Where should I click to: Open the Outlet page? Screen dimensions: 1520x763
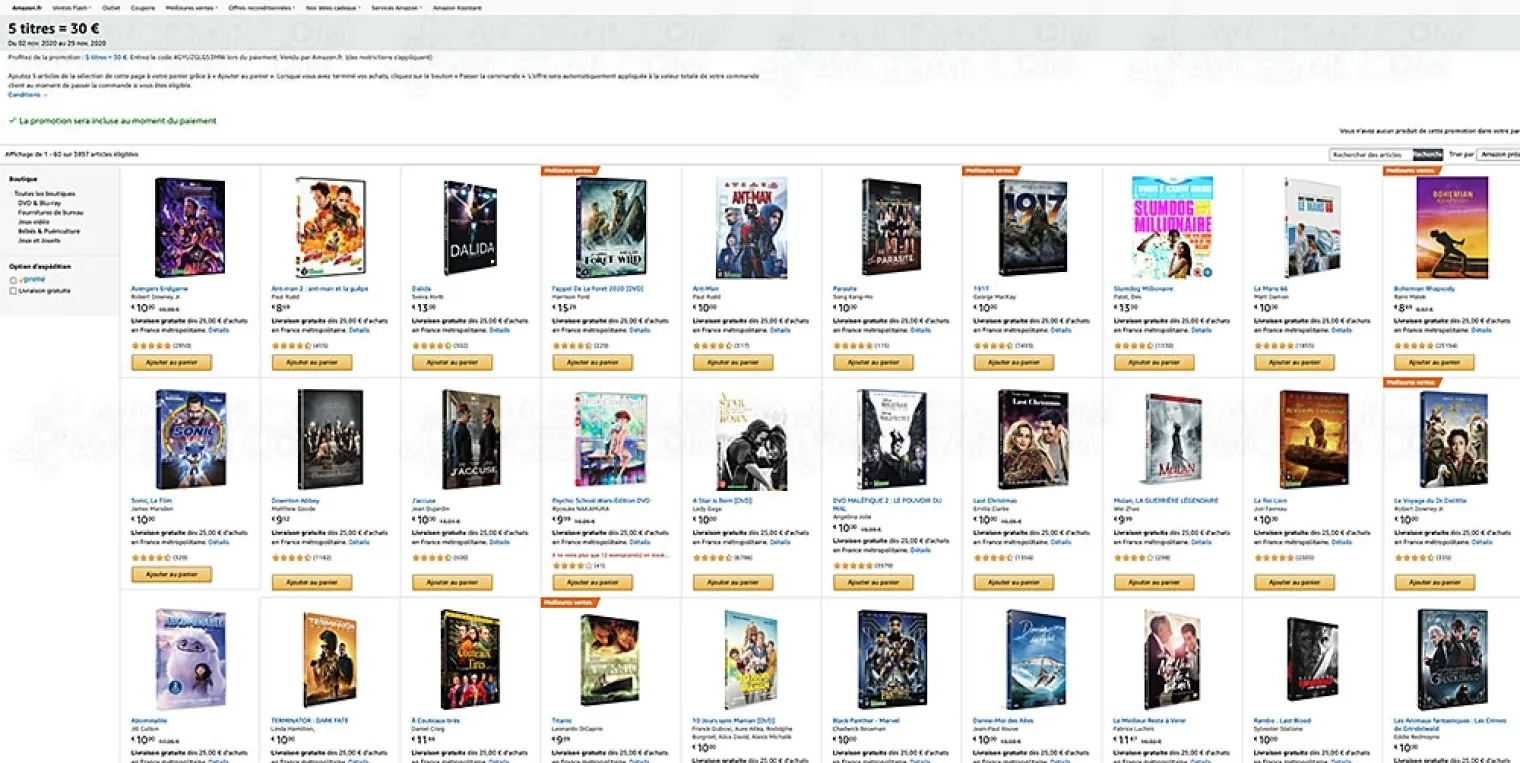(x=111, y=7)
